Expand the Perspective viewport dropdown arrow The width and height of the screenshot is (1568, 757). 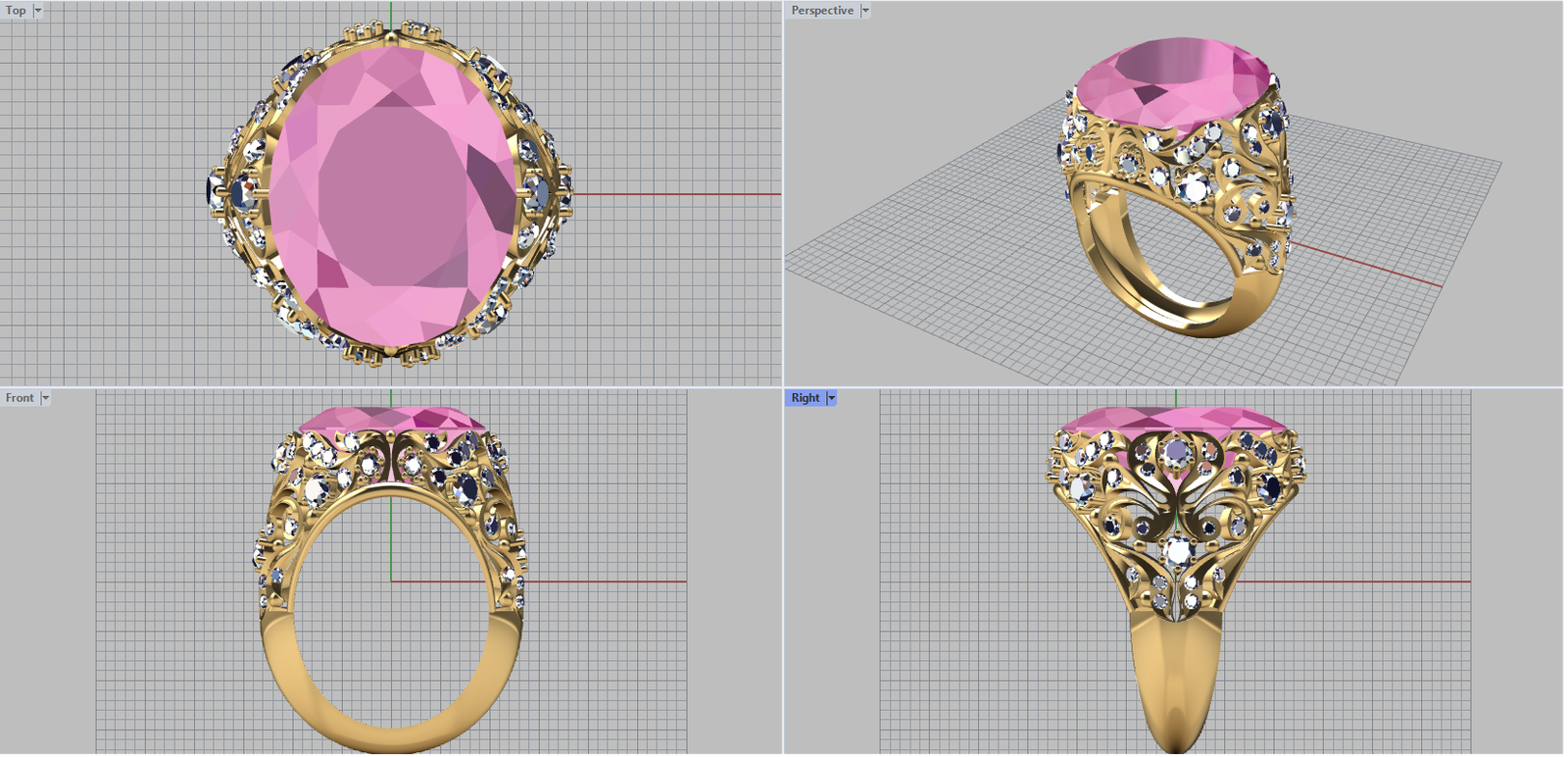(x=865, y=11)
